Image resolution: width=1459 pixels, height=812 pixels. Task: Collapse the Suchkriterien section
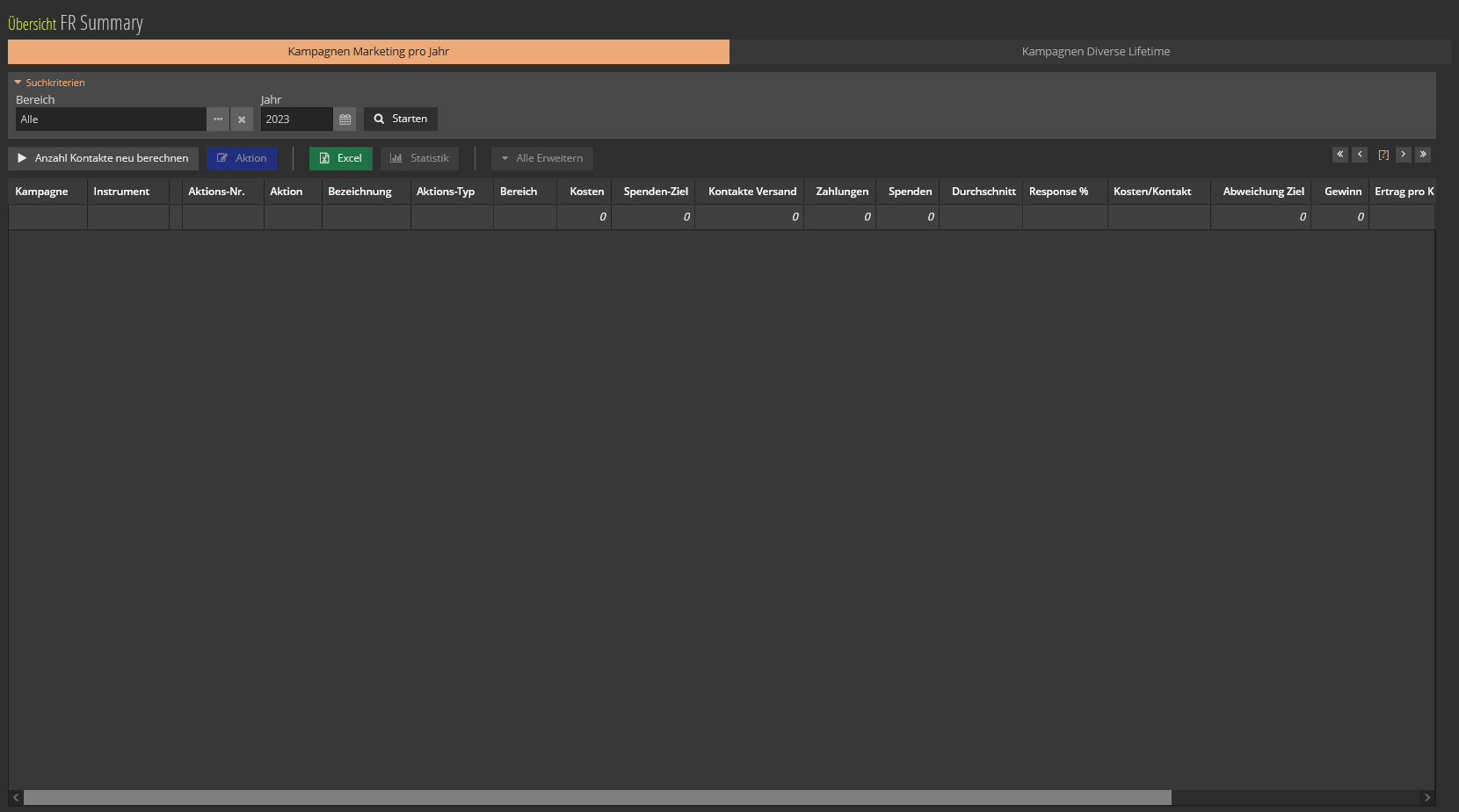pos(18,82)
